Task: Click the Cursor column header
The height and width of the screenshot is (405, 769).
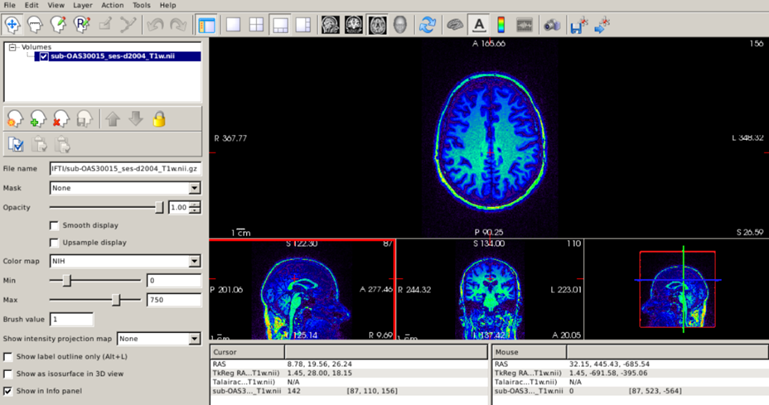Action: tap(248, 352)
